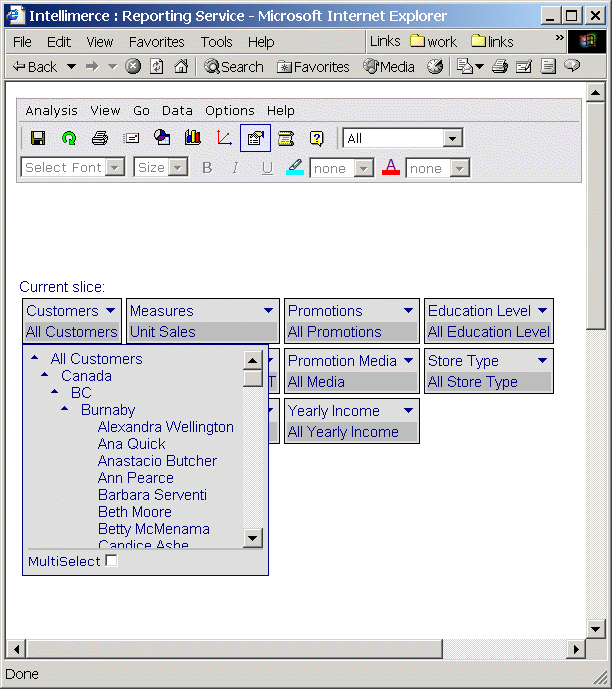
Task: Click the page horizontal scroll right arrow
Action: 576,649
